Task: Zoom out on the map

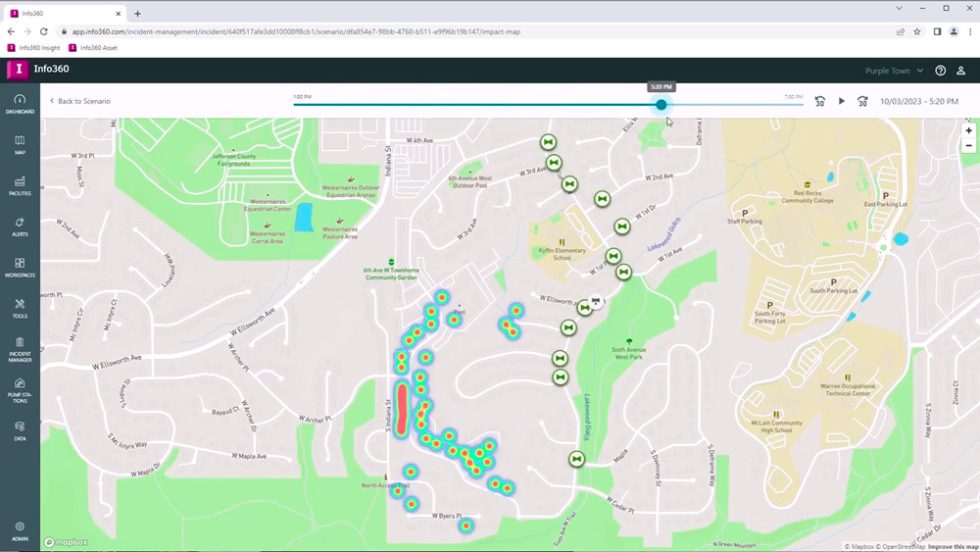Action: (x=969, y=146)
